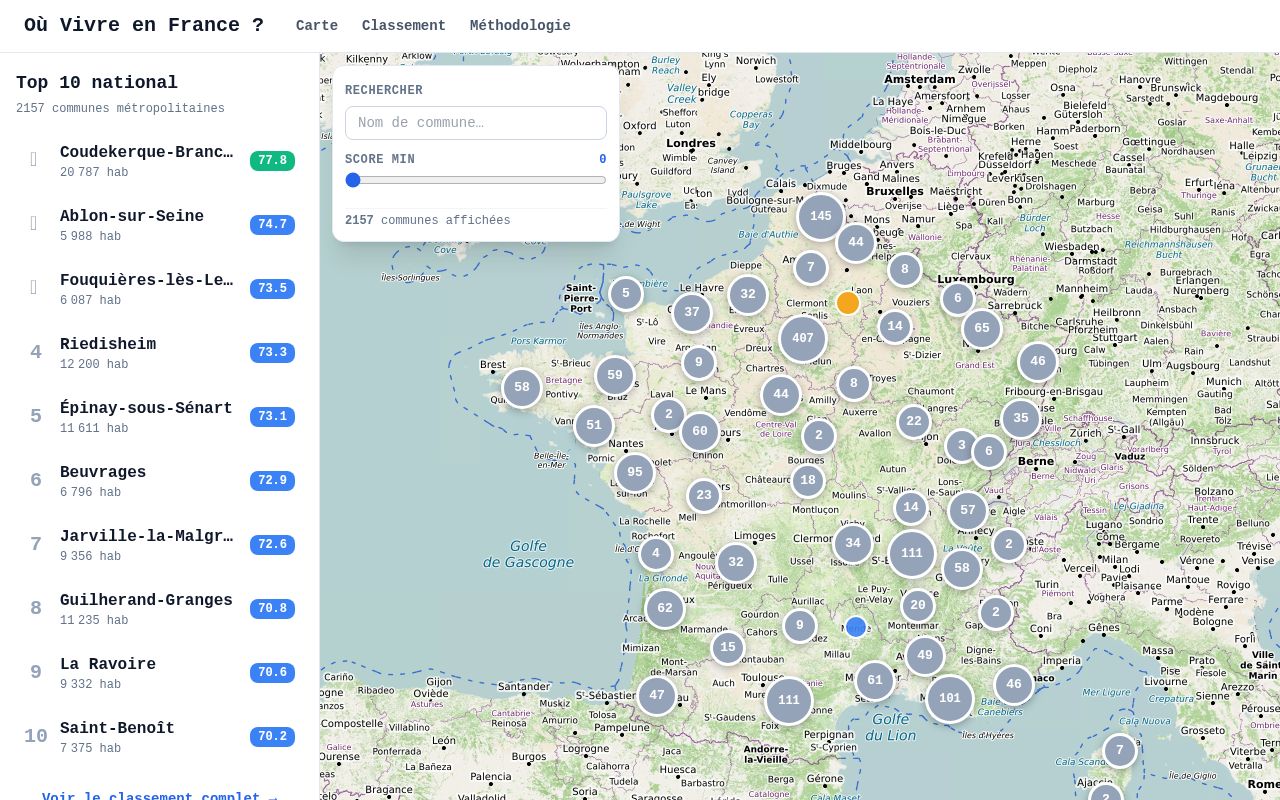Choose Jarville-la-Malgrange from the top 10
1280x800 pixels.
coord(160,544)
